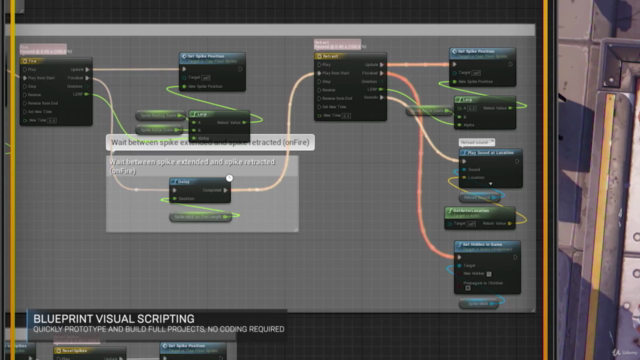This screenshot has height=360, width=640.
Task: Click the Update output pin on Retract node
Action: 382,65
